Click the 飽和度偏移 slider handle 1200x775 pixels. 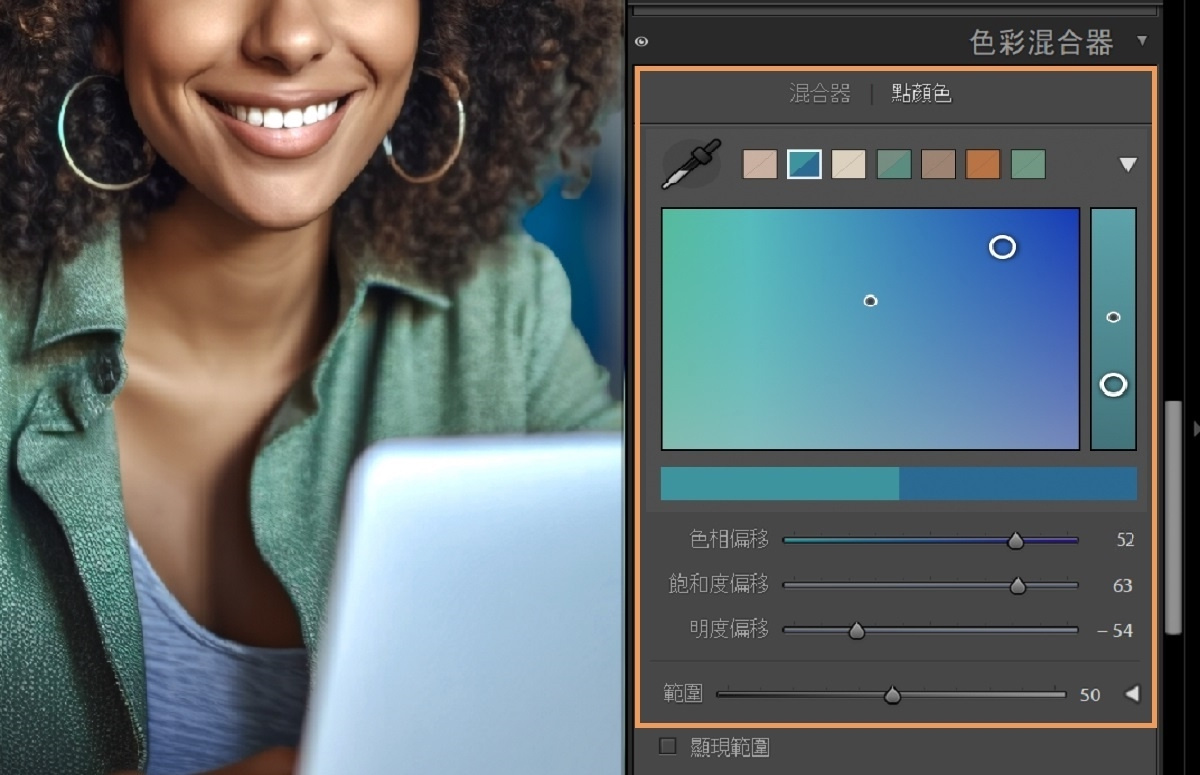tap(1017, 585)
